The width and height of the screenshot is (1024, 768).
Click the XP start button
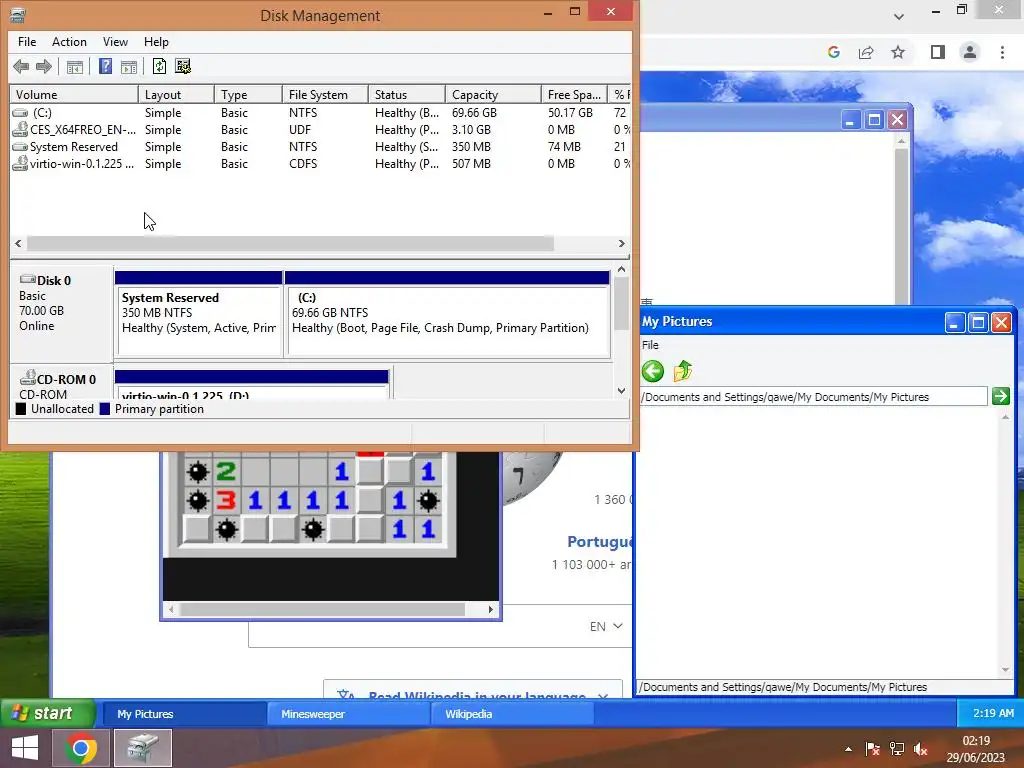tap(48, 713)
